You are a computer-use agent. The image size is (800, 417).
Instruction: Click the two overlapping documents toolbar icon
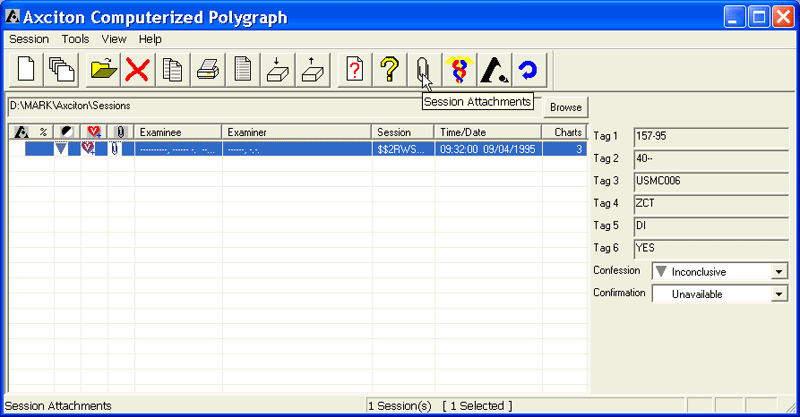tap(172, 69)
